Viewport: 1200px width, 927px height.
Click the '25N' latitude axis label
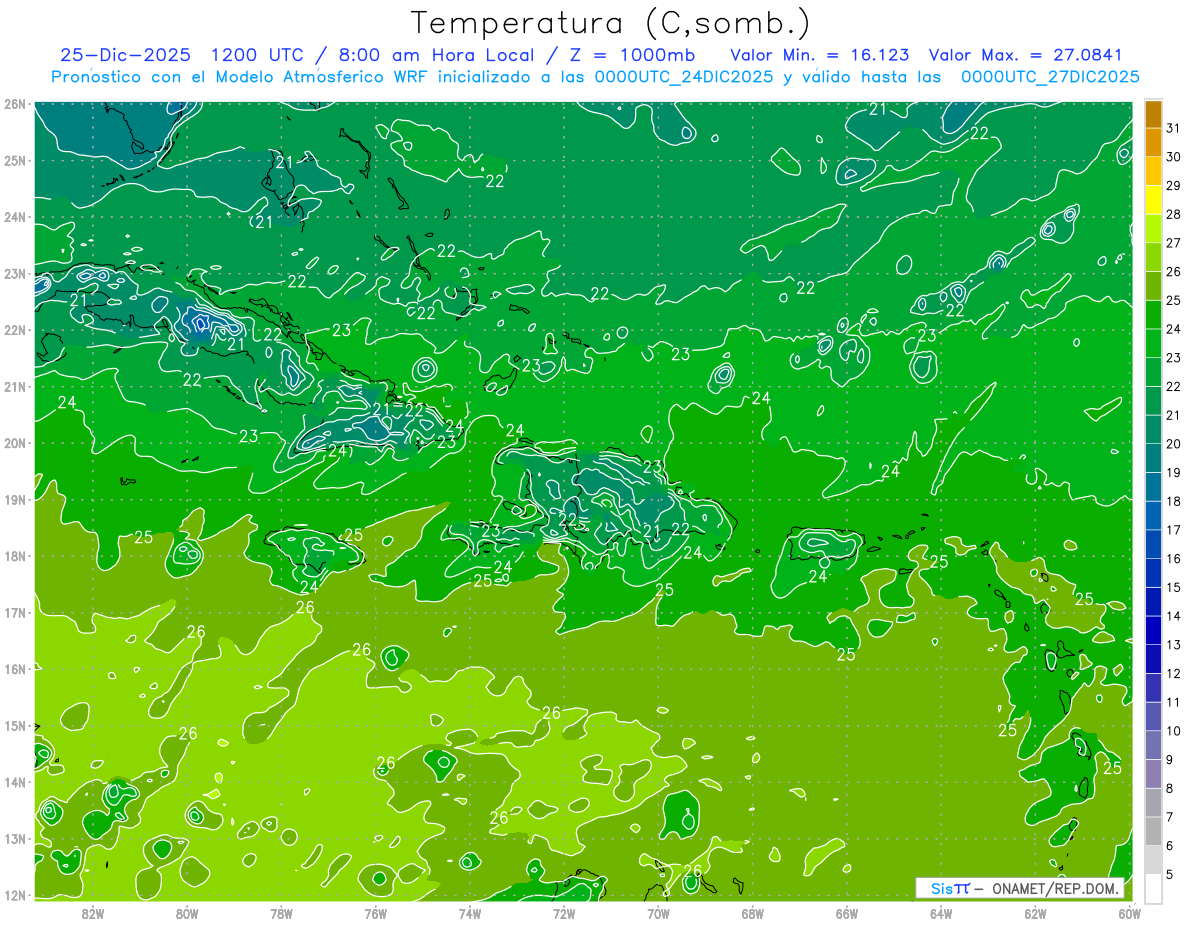pos(14,160)
